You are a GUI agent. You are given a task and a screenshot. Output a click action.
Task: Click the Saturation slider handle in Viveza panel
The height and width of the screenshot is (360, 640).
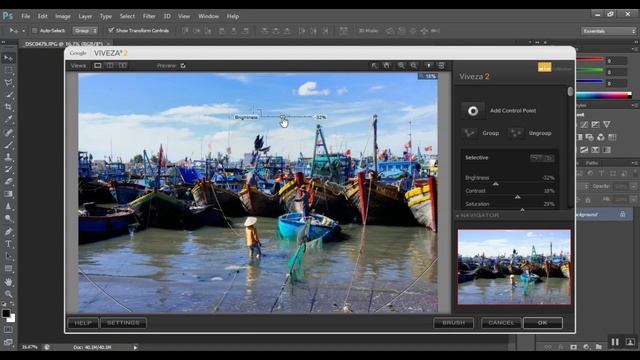tap(522, 209)
